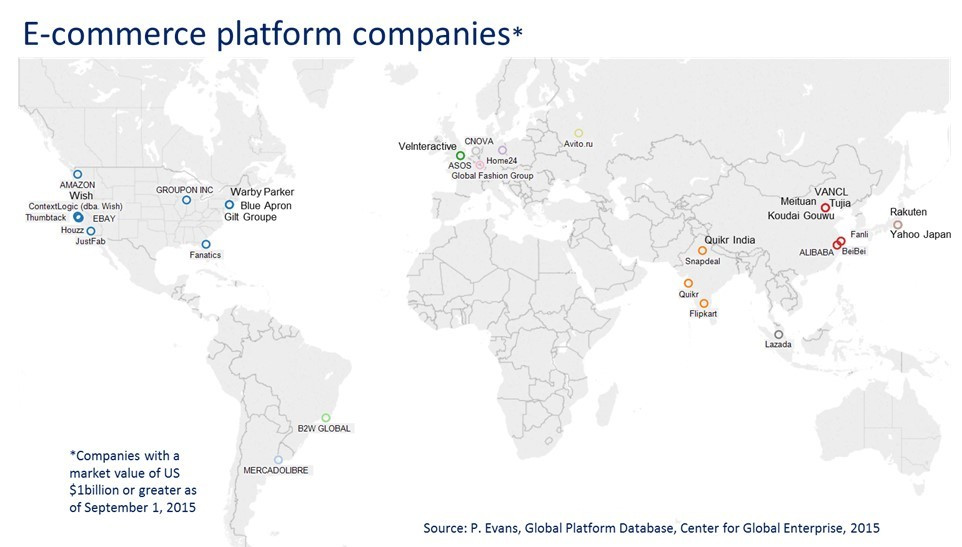Select the orange Snapdeal marker
Image resolution: width=962 pixels, height=547 pixels.
tap(702, 250)
